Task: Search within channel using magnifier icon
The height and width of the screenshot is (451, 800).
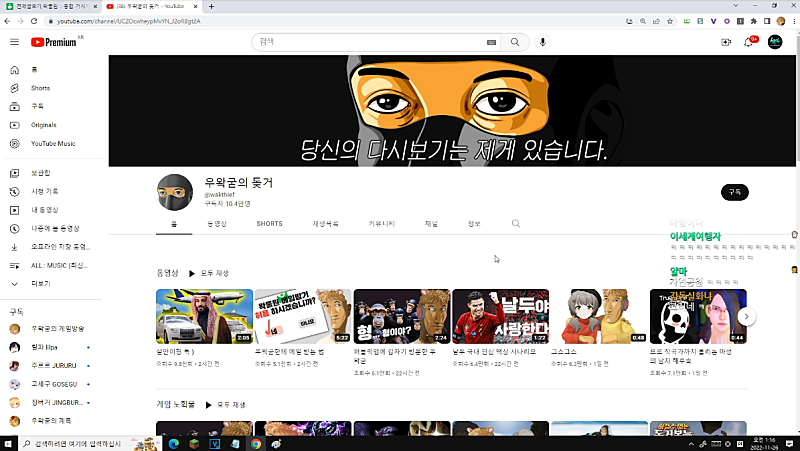Action: click(x=516, y=224)
